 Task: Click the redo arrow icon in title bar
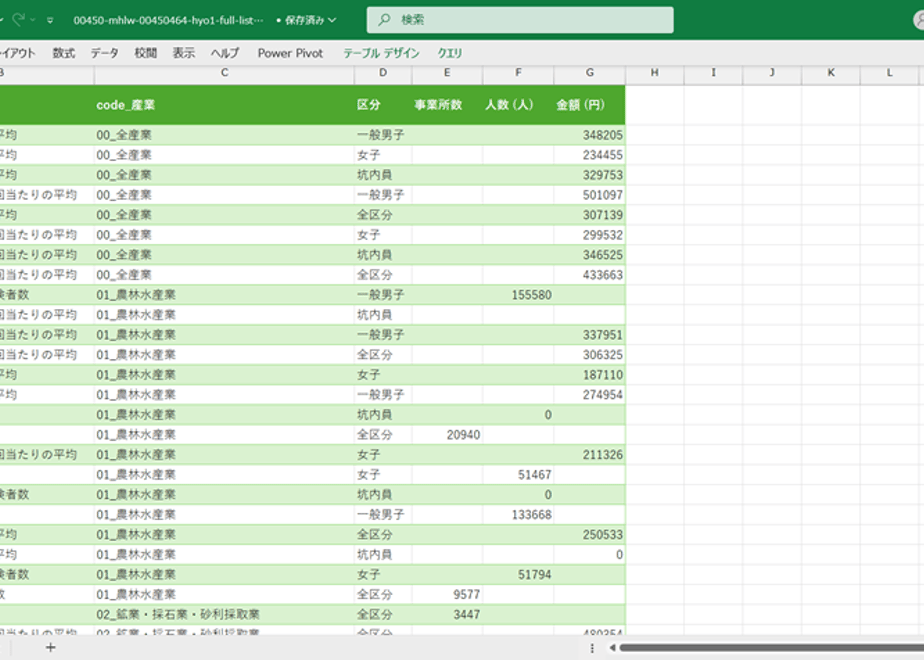point(18,20)
